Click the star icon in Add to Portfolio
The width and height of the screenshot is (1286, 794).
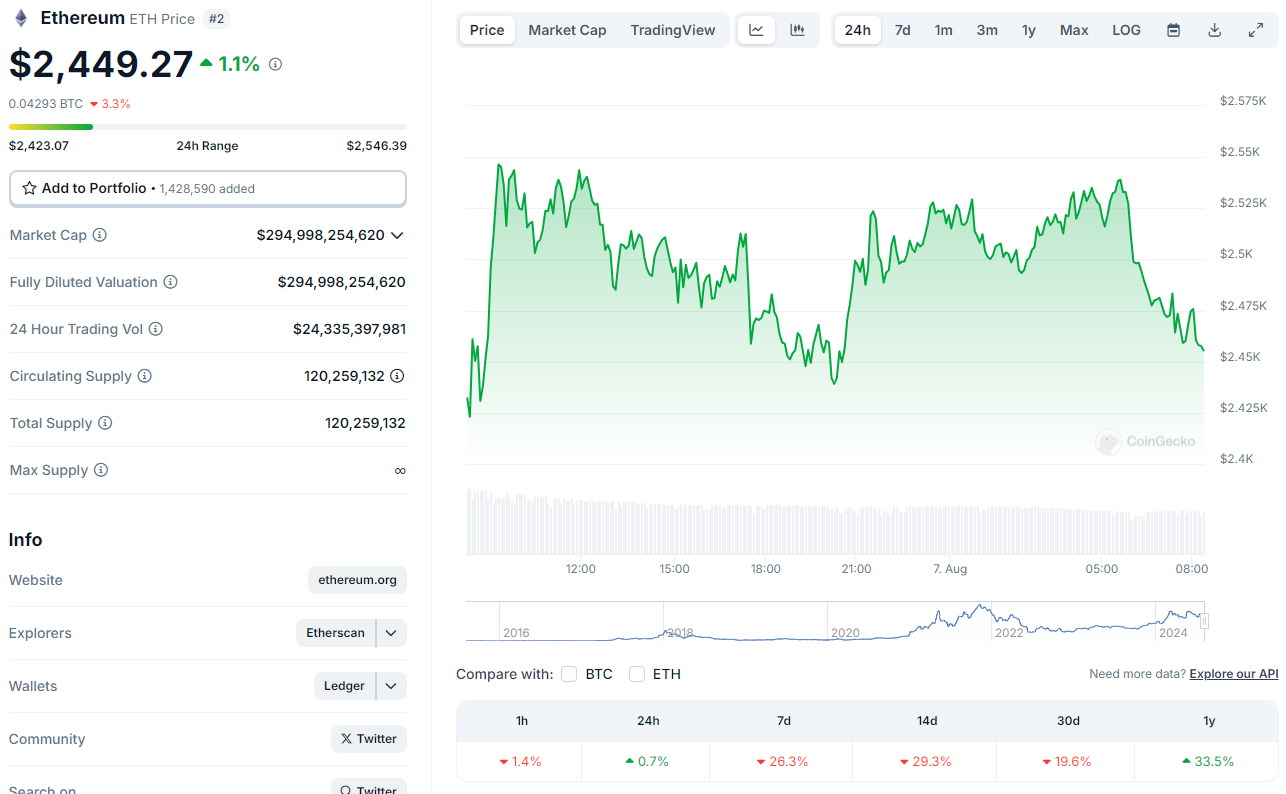[30, 188]
